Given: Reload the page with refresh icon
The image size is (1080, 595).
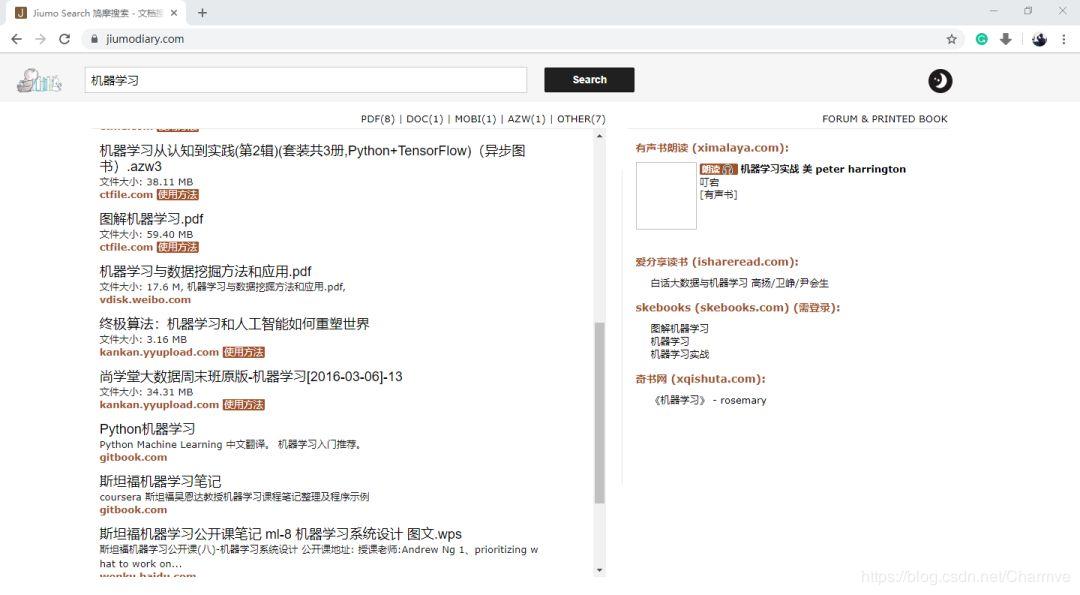Looking at the screenshot, I should [64, 39].
